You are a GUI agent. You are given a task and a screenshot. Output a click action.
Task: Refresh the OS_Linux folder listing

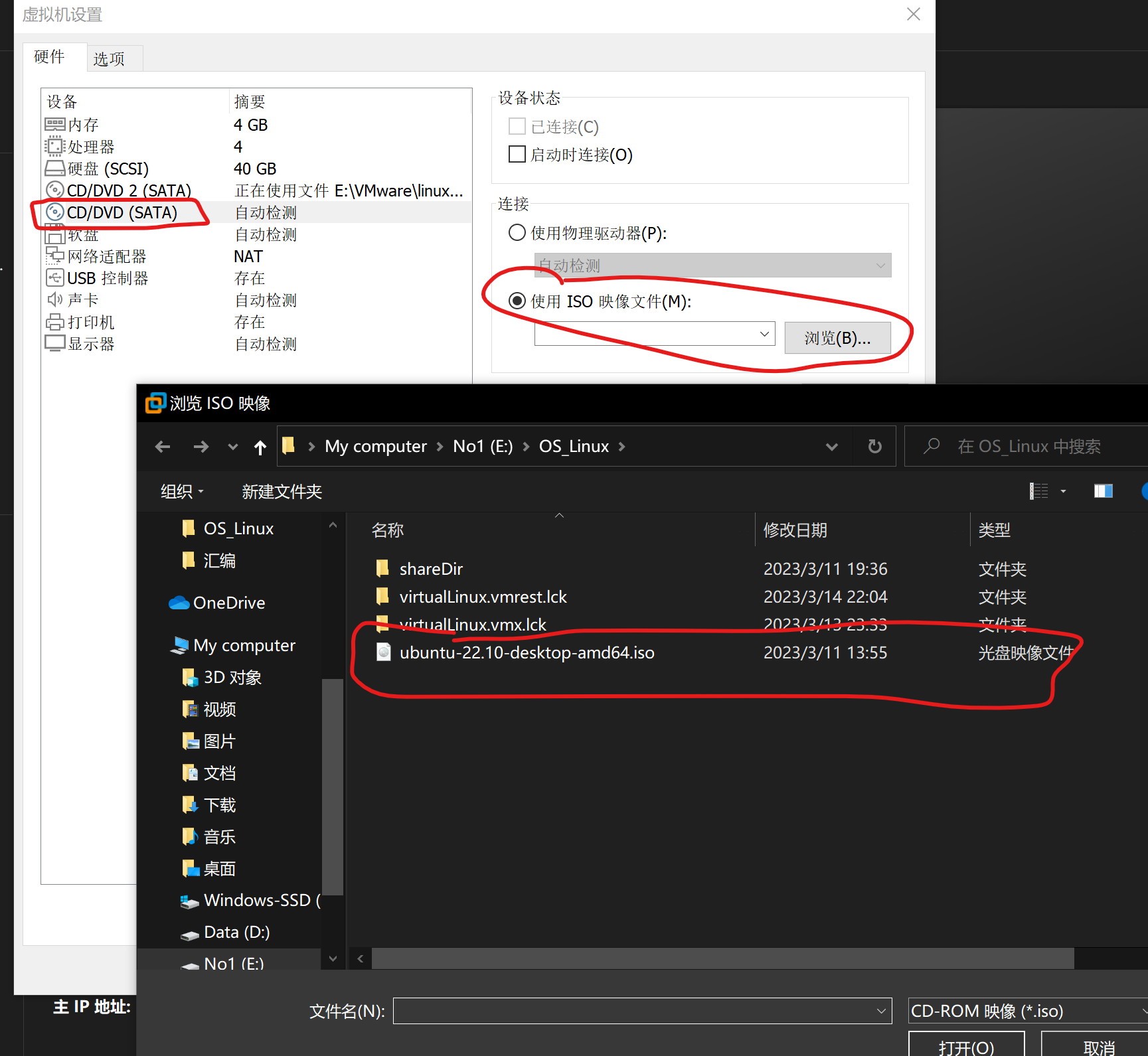[x=875, y=446]
